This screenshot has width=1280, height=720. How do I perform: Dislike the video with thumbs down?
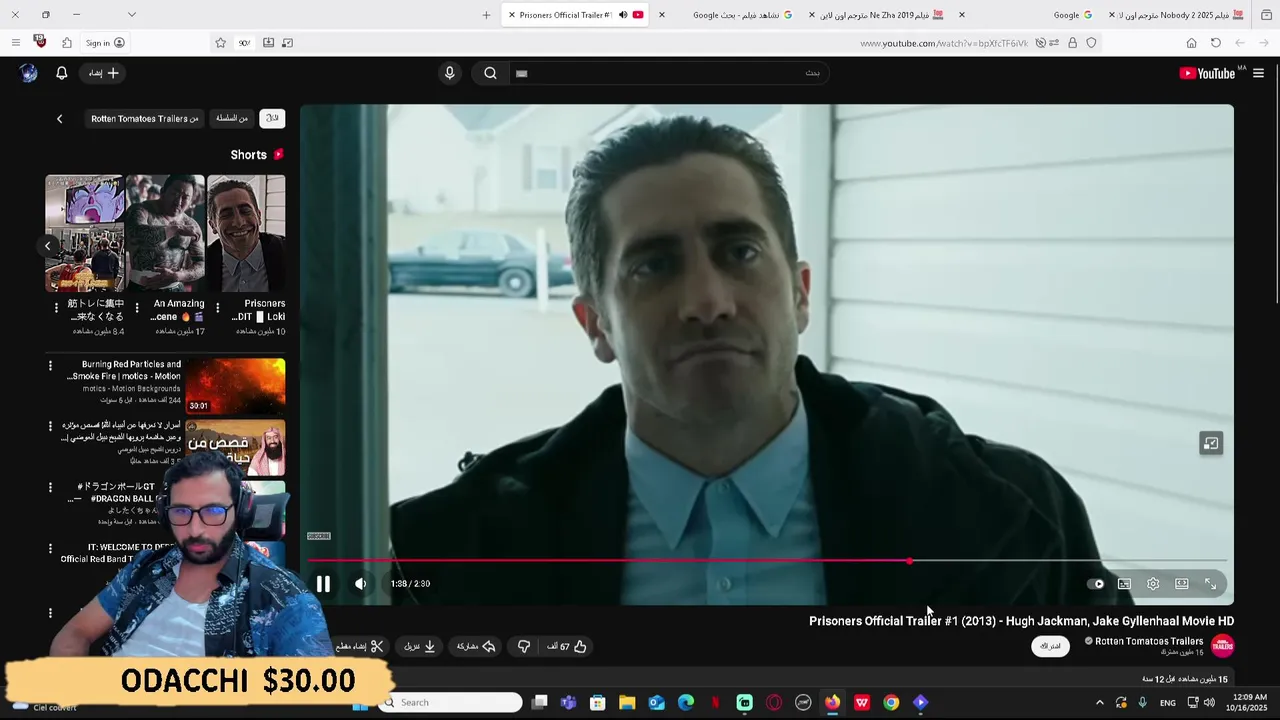click(x=524, y=647)
